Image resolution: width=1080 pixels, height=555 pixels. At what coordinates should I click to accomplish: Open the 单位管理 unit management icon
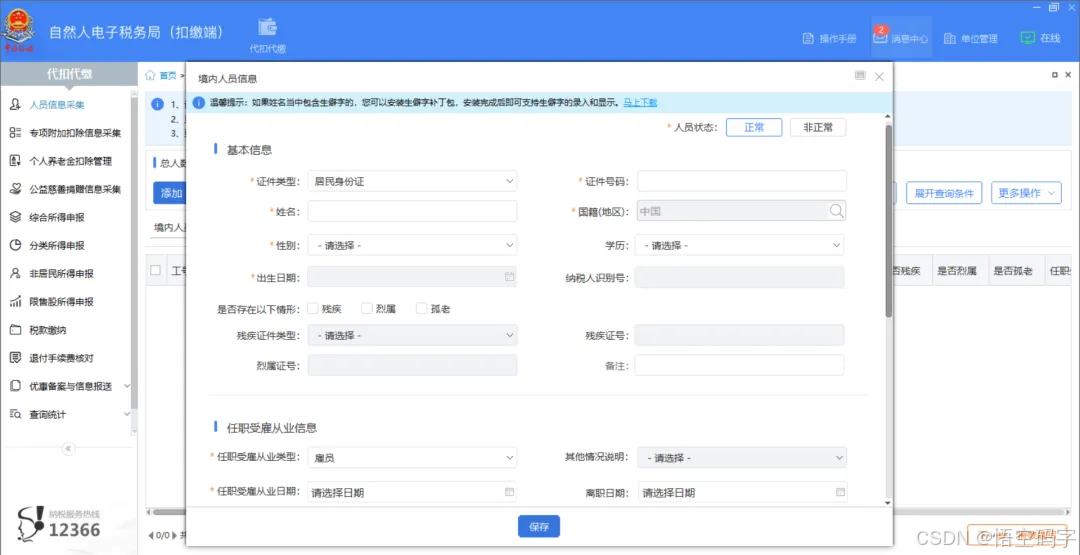[x=950, y=39]
